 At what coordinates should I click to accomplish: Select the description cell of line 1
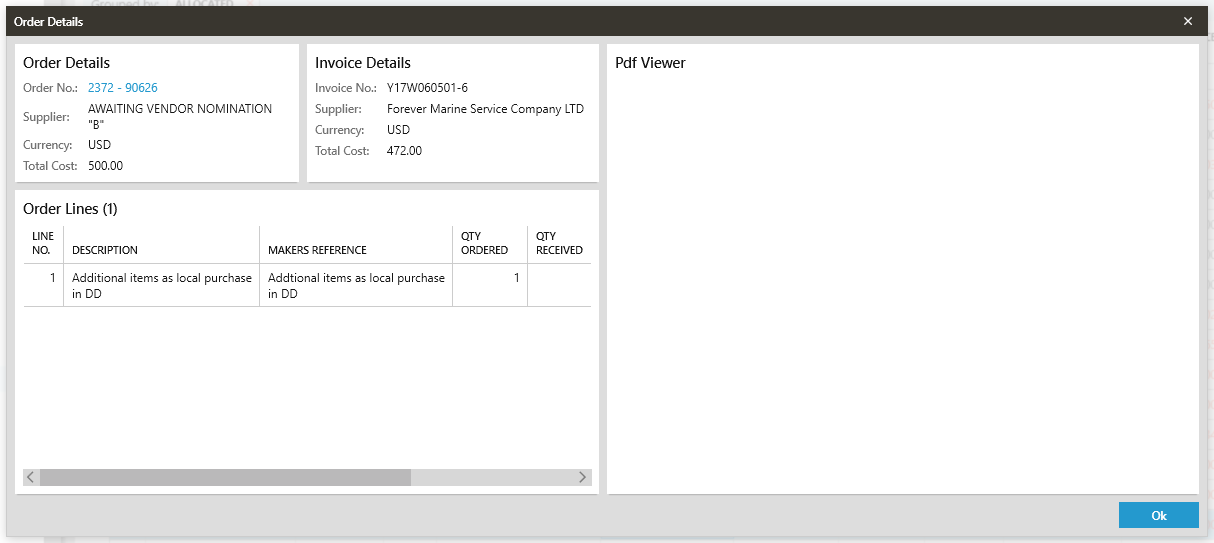[161, 285]
